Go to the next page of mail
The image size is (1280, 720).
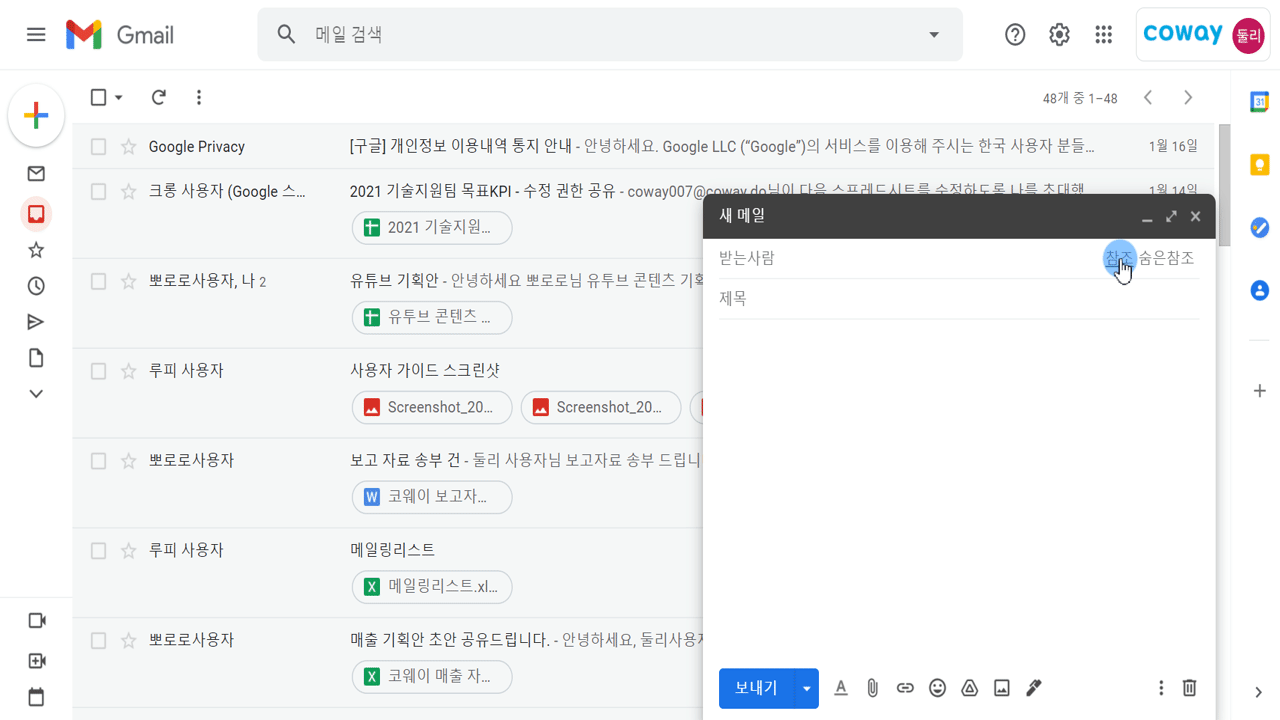point(1188,97)
